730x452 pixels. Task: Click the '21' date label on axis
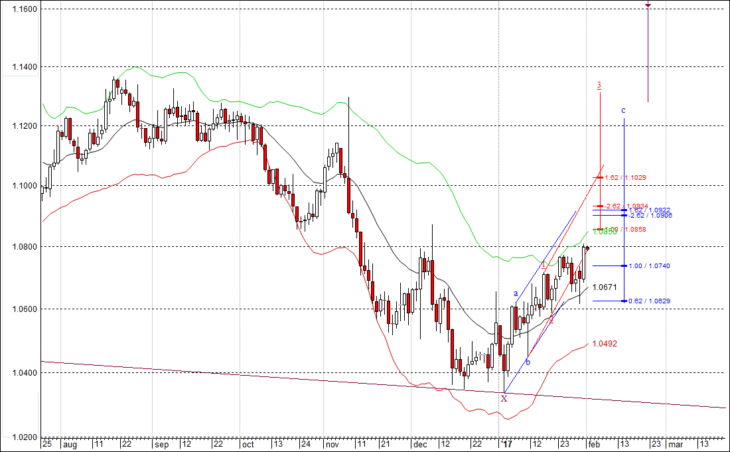(x=385, y=444)
